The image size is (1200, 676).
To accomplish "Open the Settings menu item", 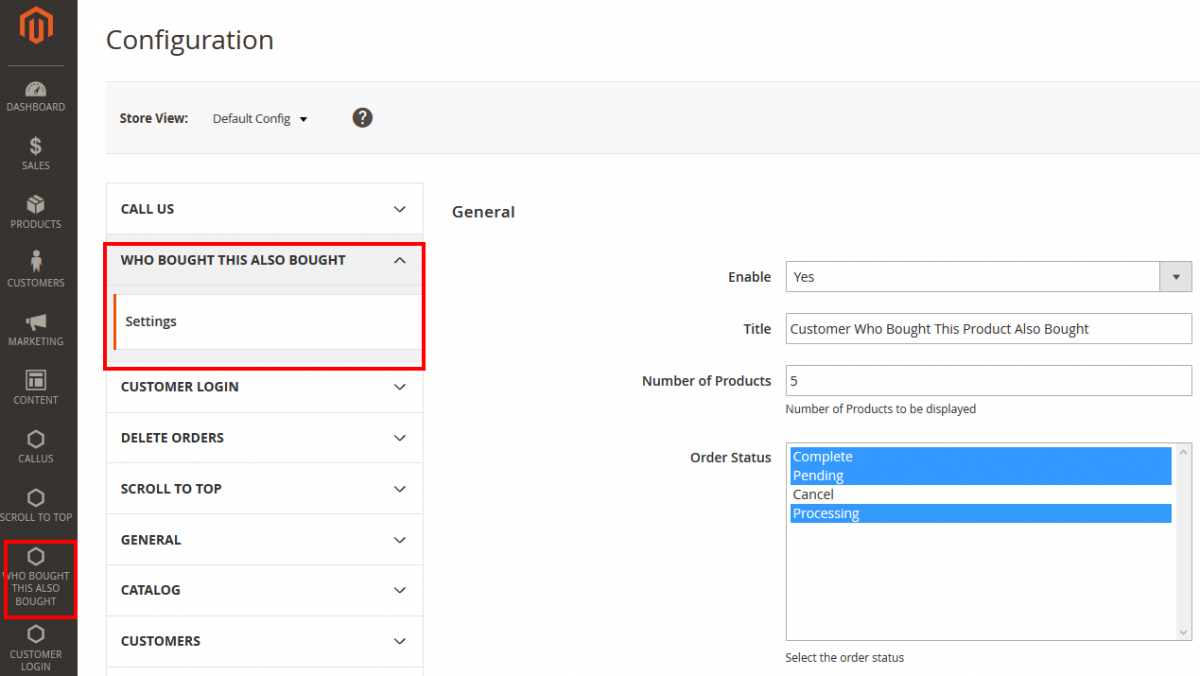I will click(x=151, y=321).
